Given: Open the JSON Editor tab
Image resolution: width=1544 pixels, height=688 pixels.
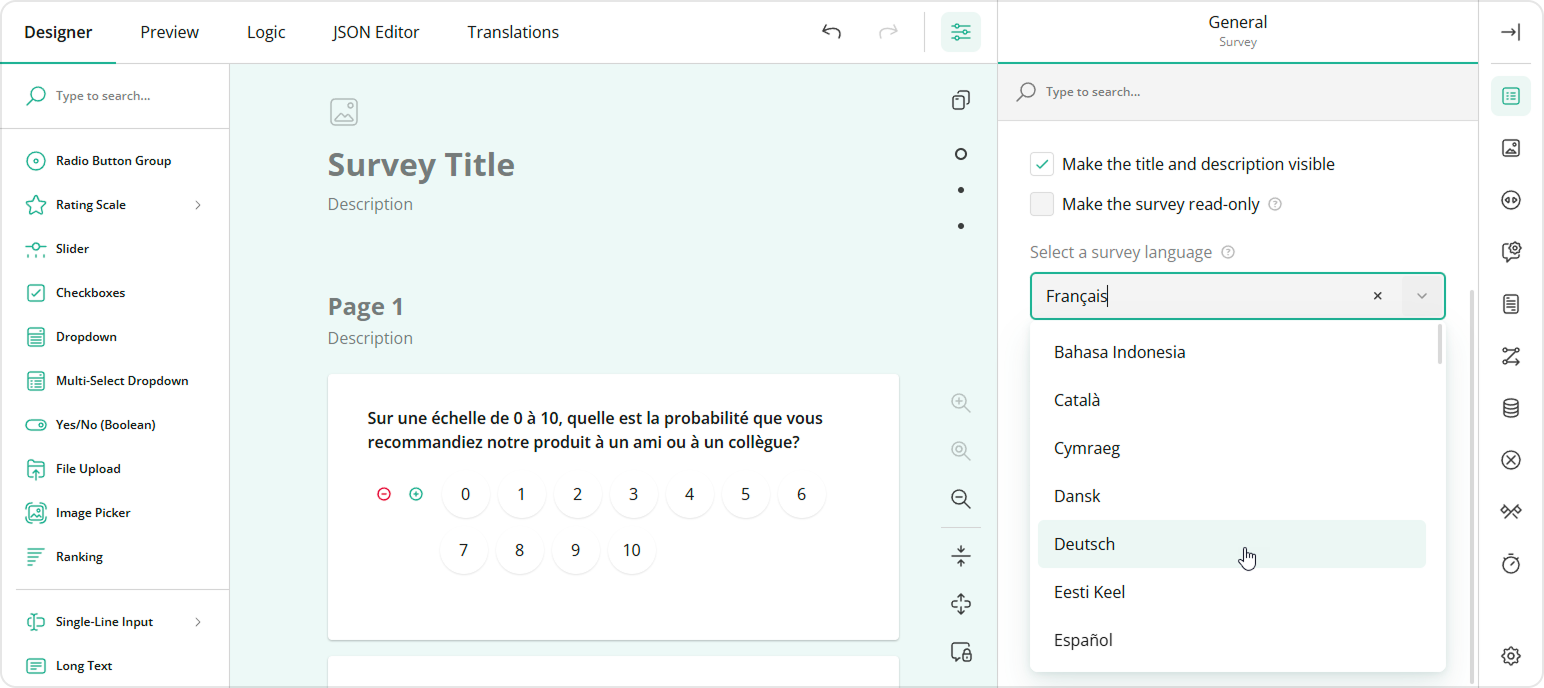Looking at the screenshot, I should click(x=375, y=31).
